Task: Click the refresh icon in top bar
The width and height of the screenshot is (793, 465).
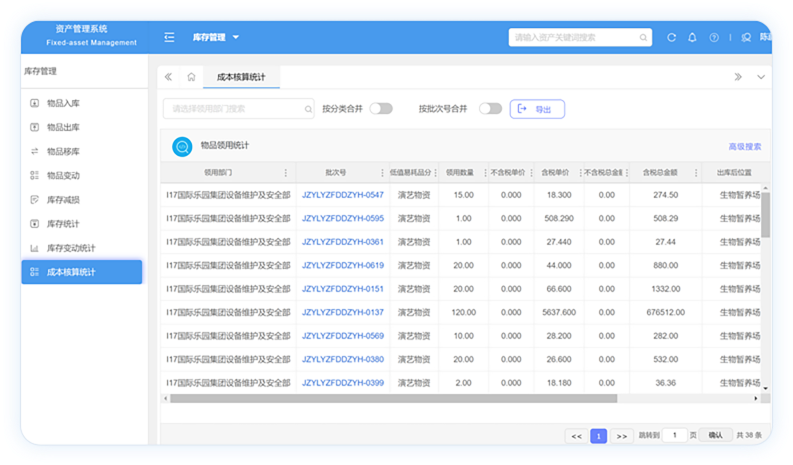Action: (671, 37)
